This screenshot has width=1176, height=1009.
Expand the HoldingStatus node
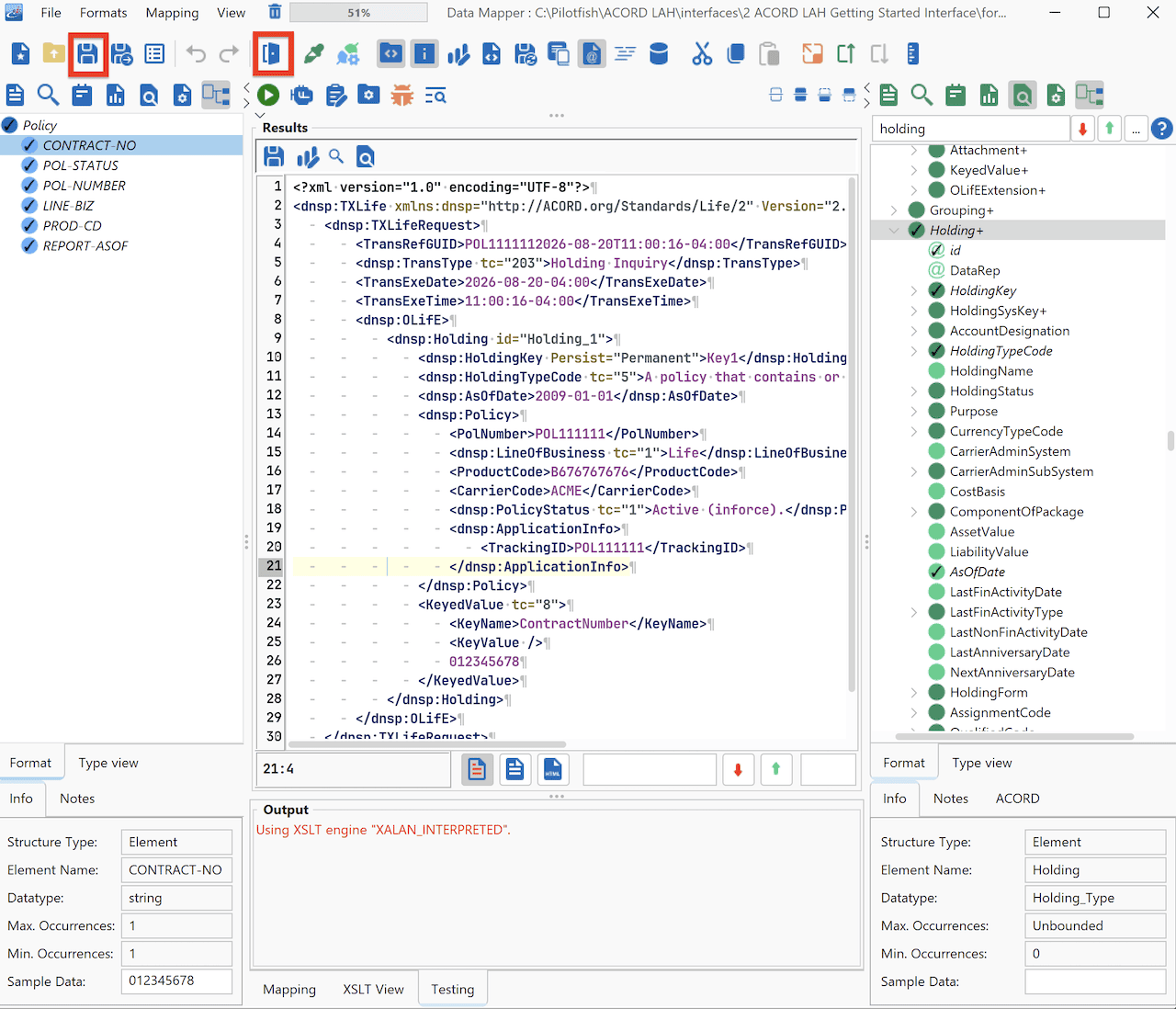pyautogui.click(x=913, y=391)
